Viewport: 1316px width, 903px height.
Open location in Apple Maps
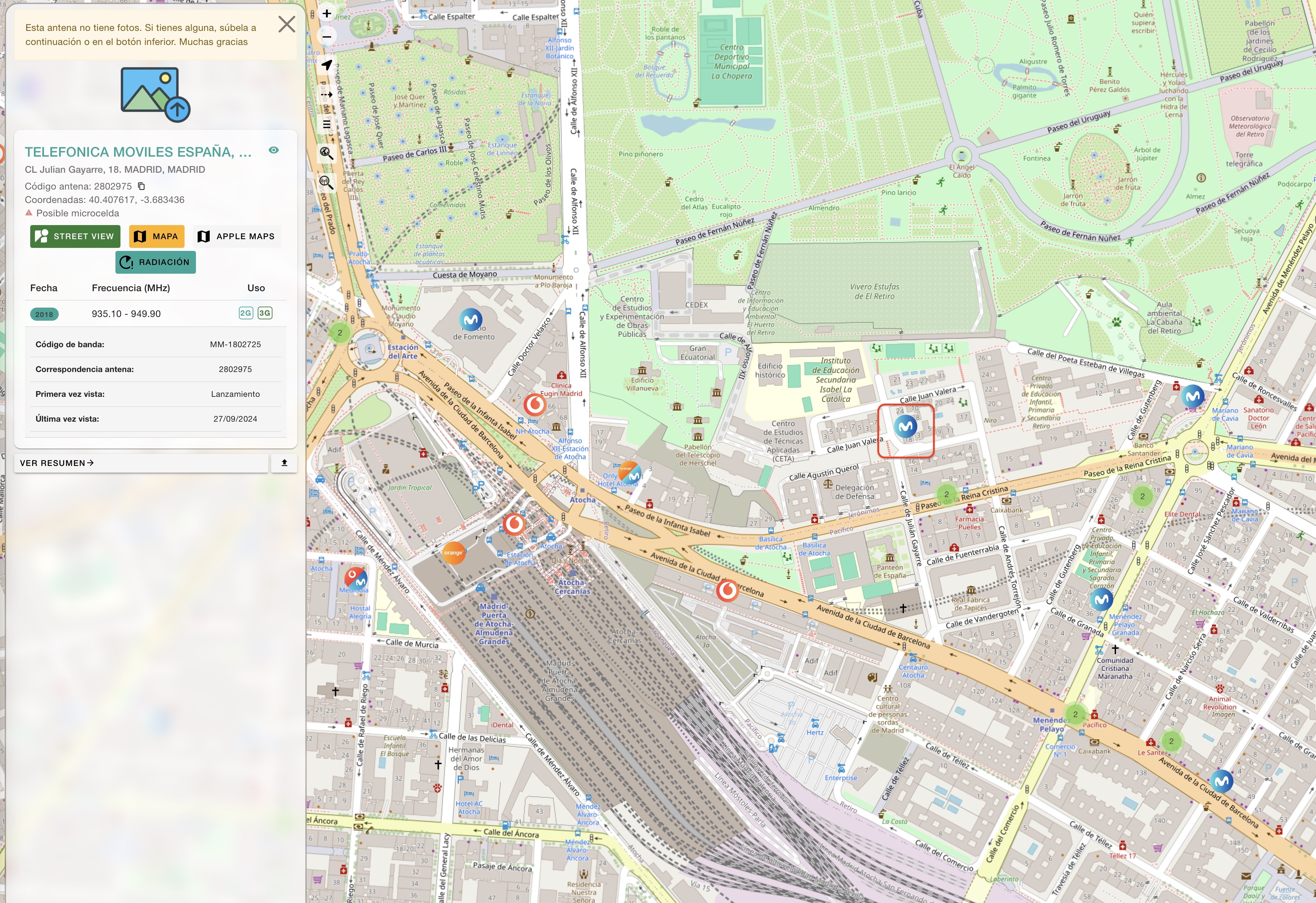[x=237, y=236]
